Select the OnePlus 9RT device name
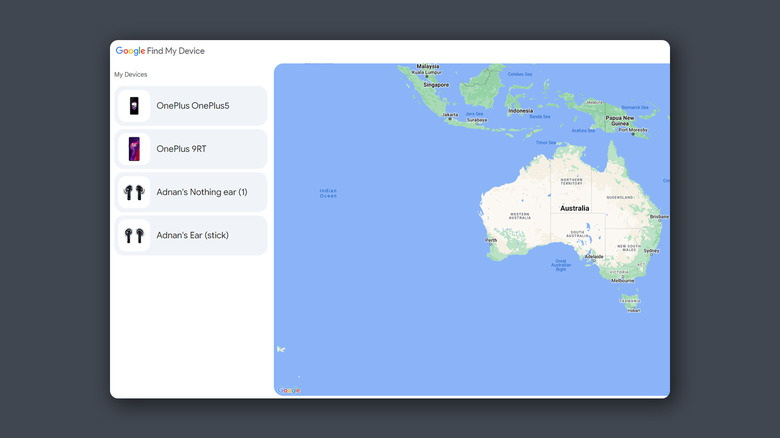 pos(182,149)
